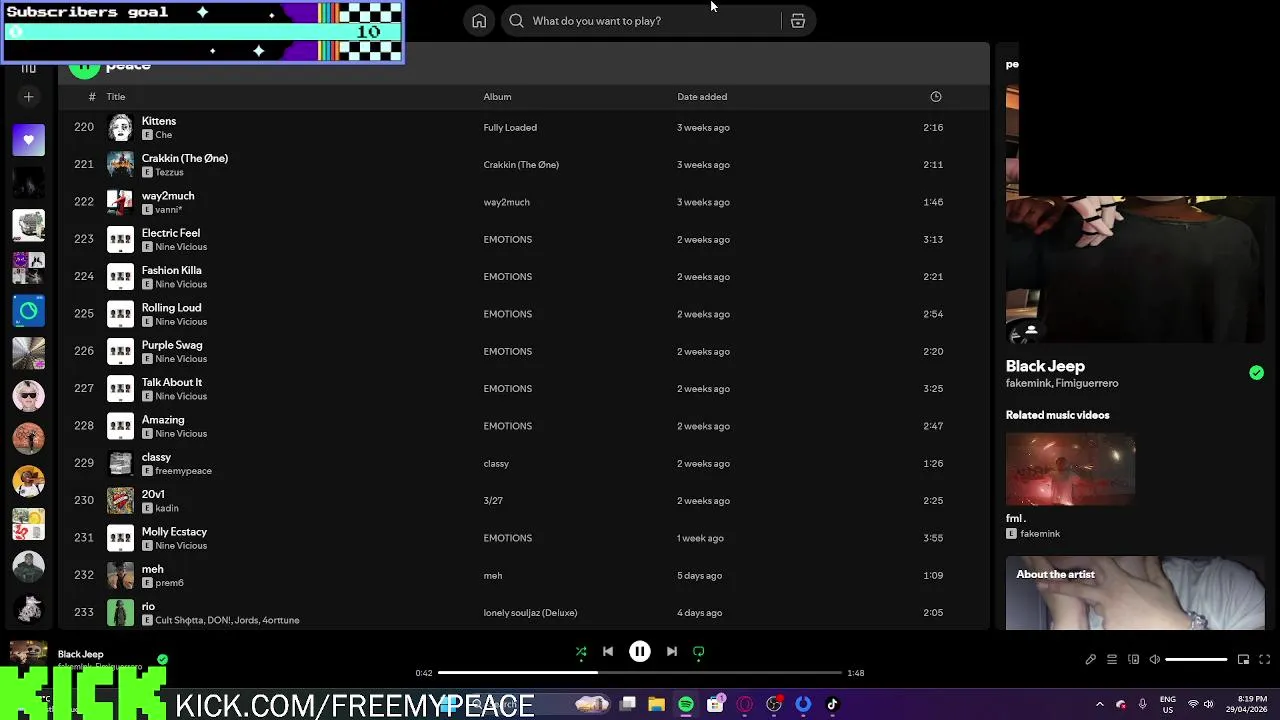The width and height of the screenshot is (1280, 720).
Task: Select the rio track title
Action: tap(148, 606)
